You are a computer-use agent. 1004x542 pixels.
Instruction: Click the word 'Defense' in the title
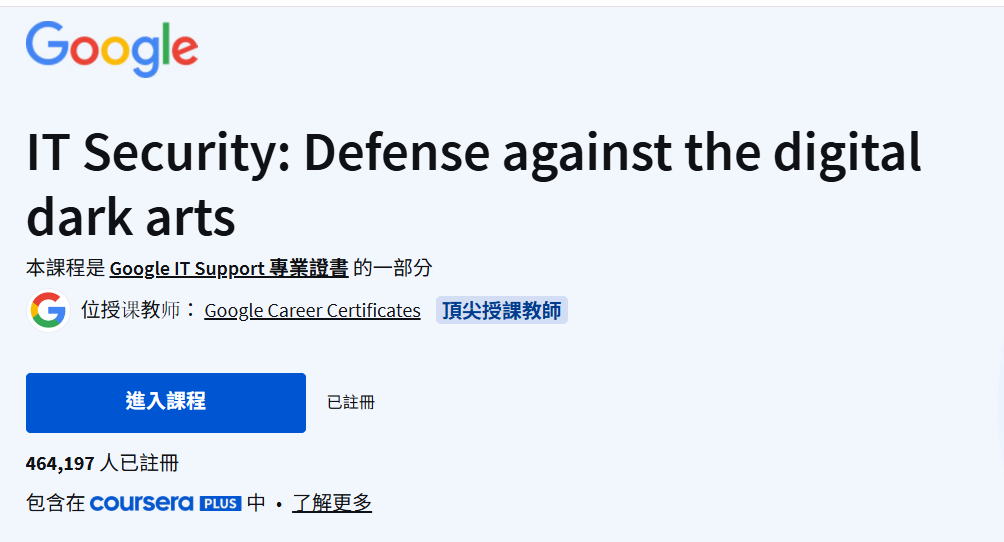(397, 152)
